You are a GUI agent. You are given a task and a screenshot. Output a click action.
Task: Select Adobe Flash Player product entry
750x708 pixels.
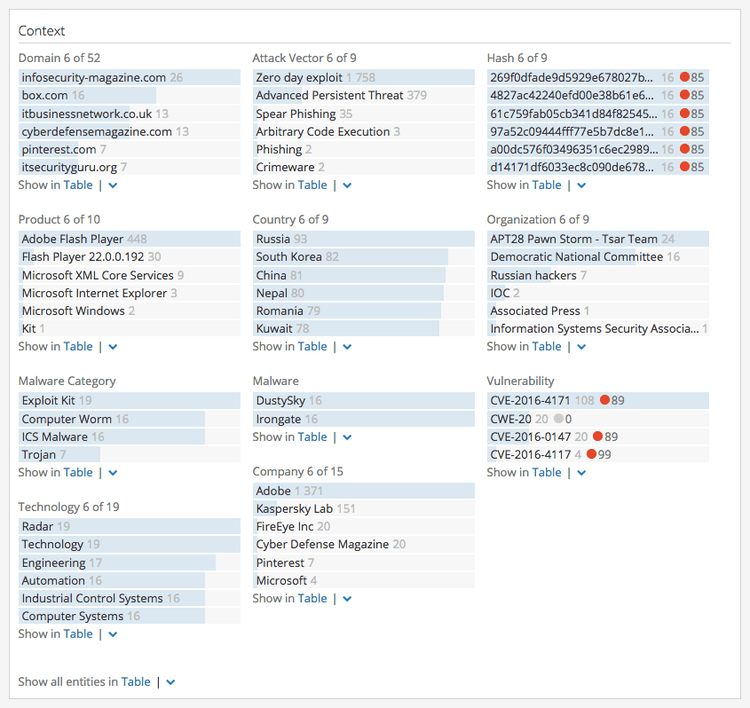point(72,239)
